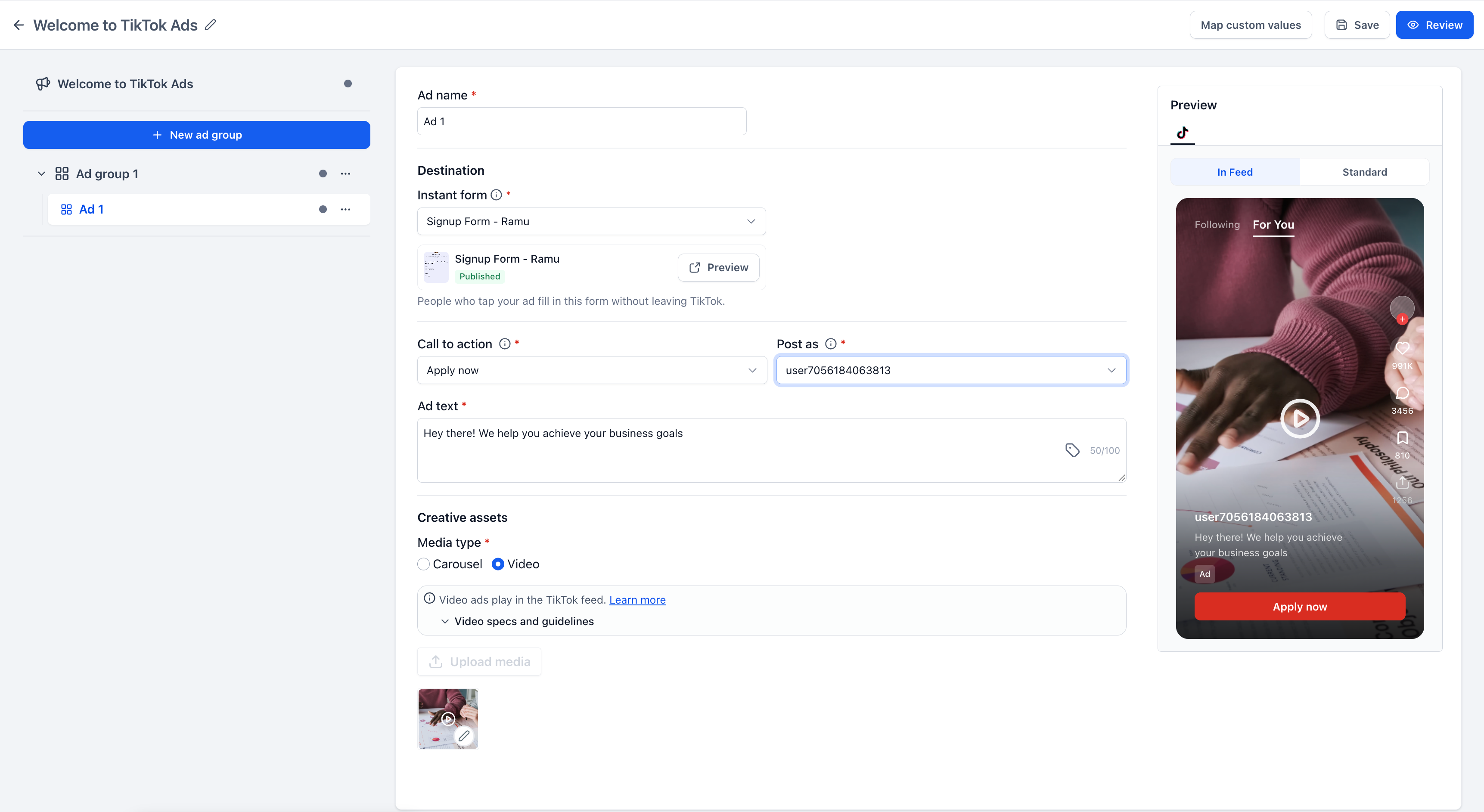Preview the Signup Form - Ramu

718,267
